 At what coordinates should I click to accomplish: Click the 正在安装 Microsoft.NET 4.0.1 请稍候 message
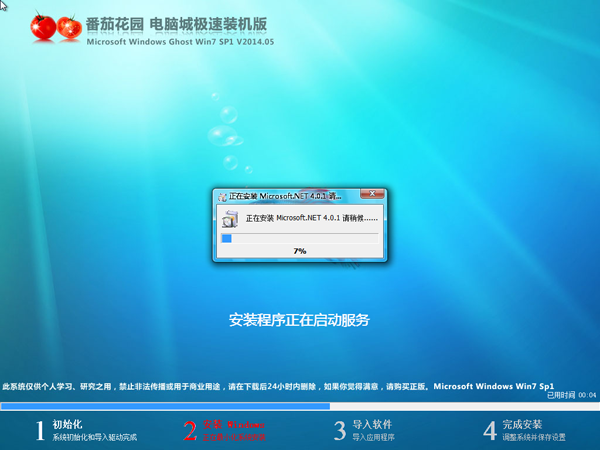pyautogui.click(x=312, y=217)
